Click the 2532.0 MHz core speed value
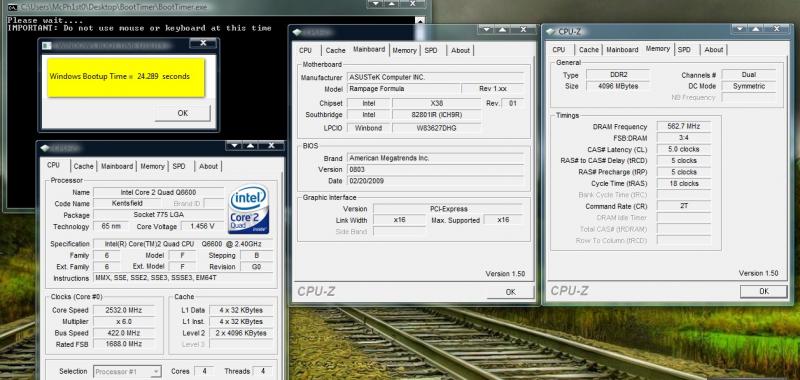 pos(124,310)
